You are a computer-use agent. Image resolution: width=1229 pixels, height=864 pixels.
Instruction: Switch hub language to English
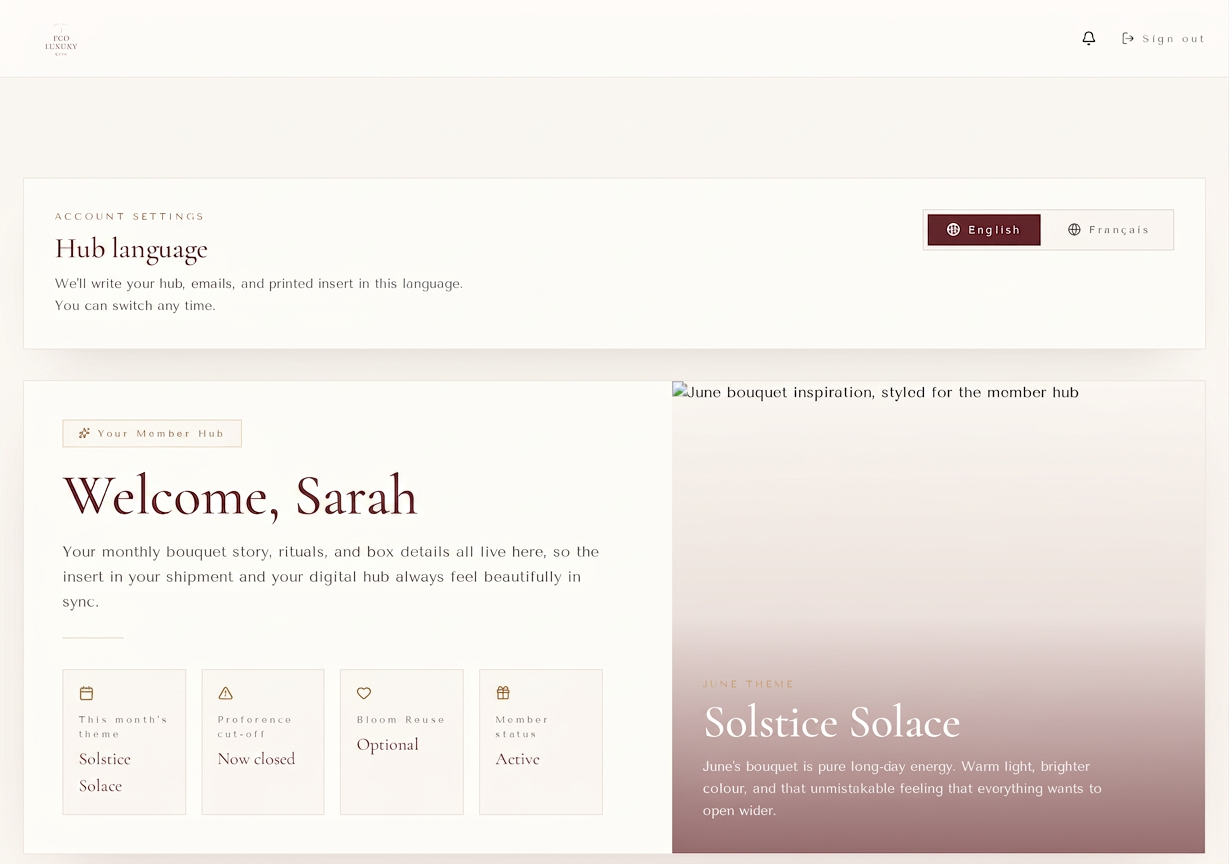[x=984, y=230]
